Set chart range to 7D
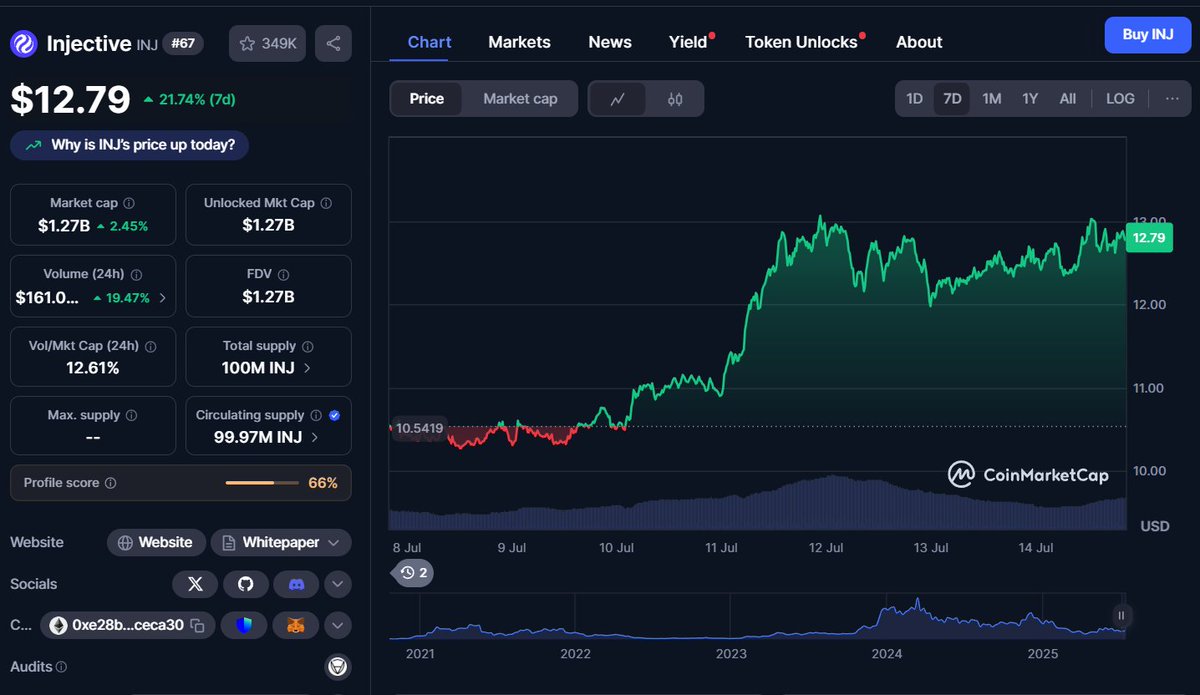The image size is (1200, 695). click(952, 98)
